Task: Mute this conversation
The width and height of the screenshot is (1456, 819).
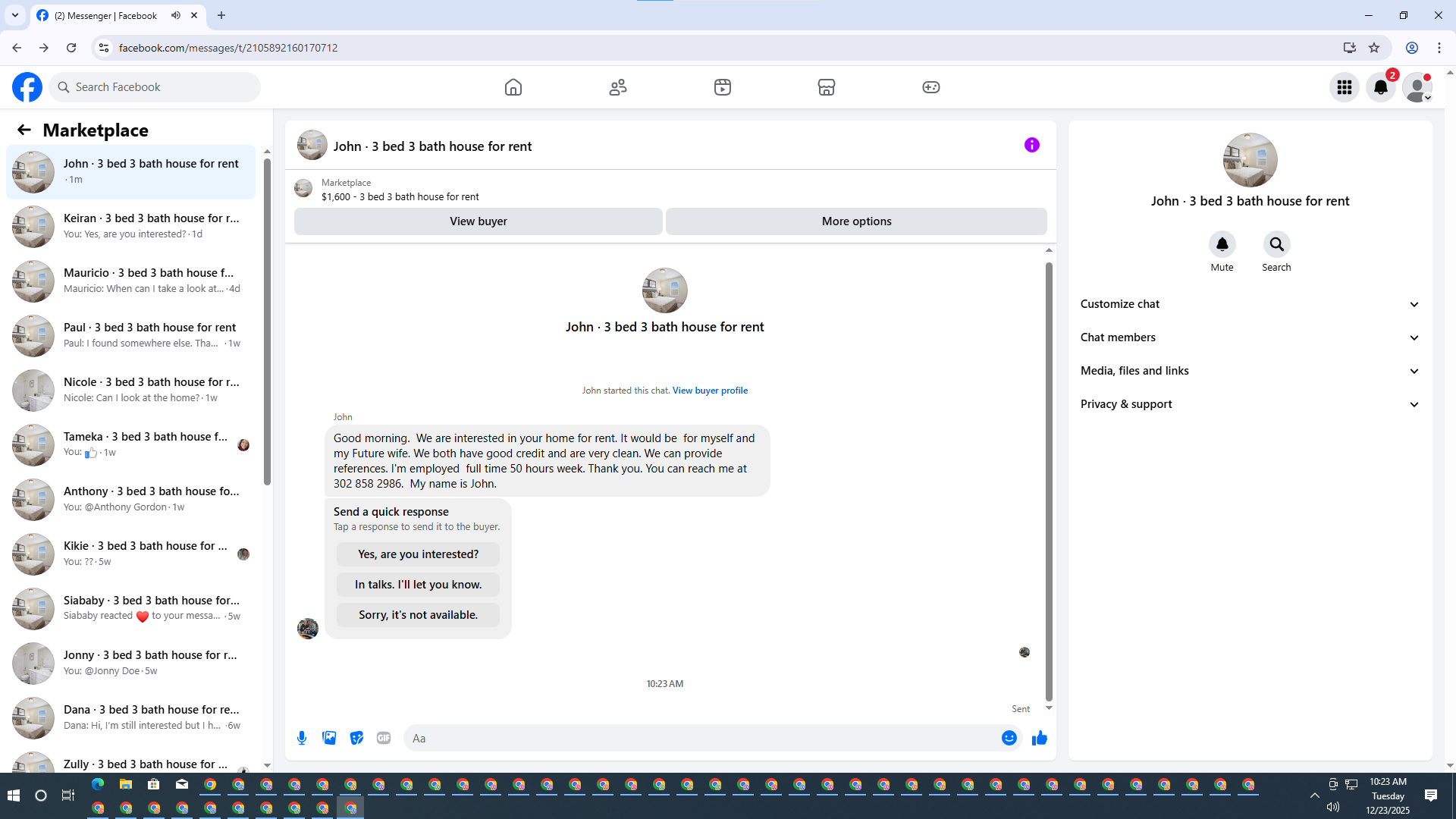Action: (1222, 245)
